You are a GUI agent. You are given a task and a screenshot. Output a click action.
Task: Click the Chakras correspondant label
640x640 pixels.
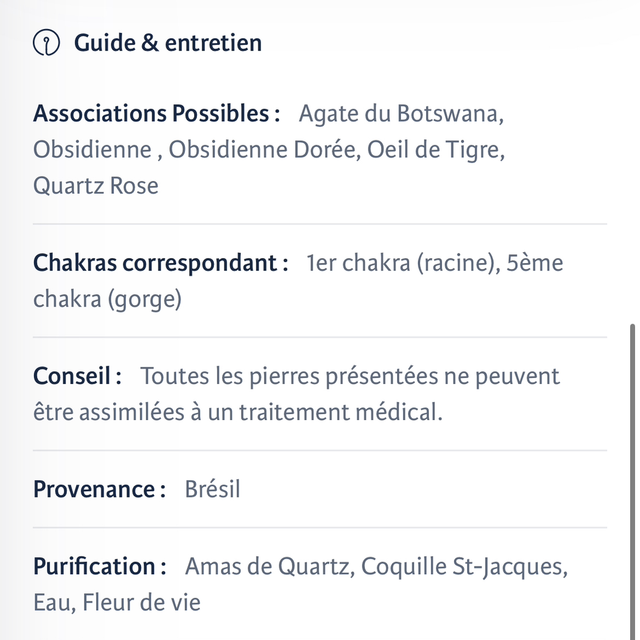tap(160, 263)
